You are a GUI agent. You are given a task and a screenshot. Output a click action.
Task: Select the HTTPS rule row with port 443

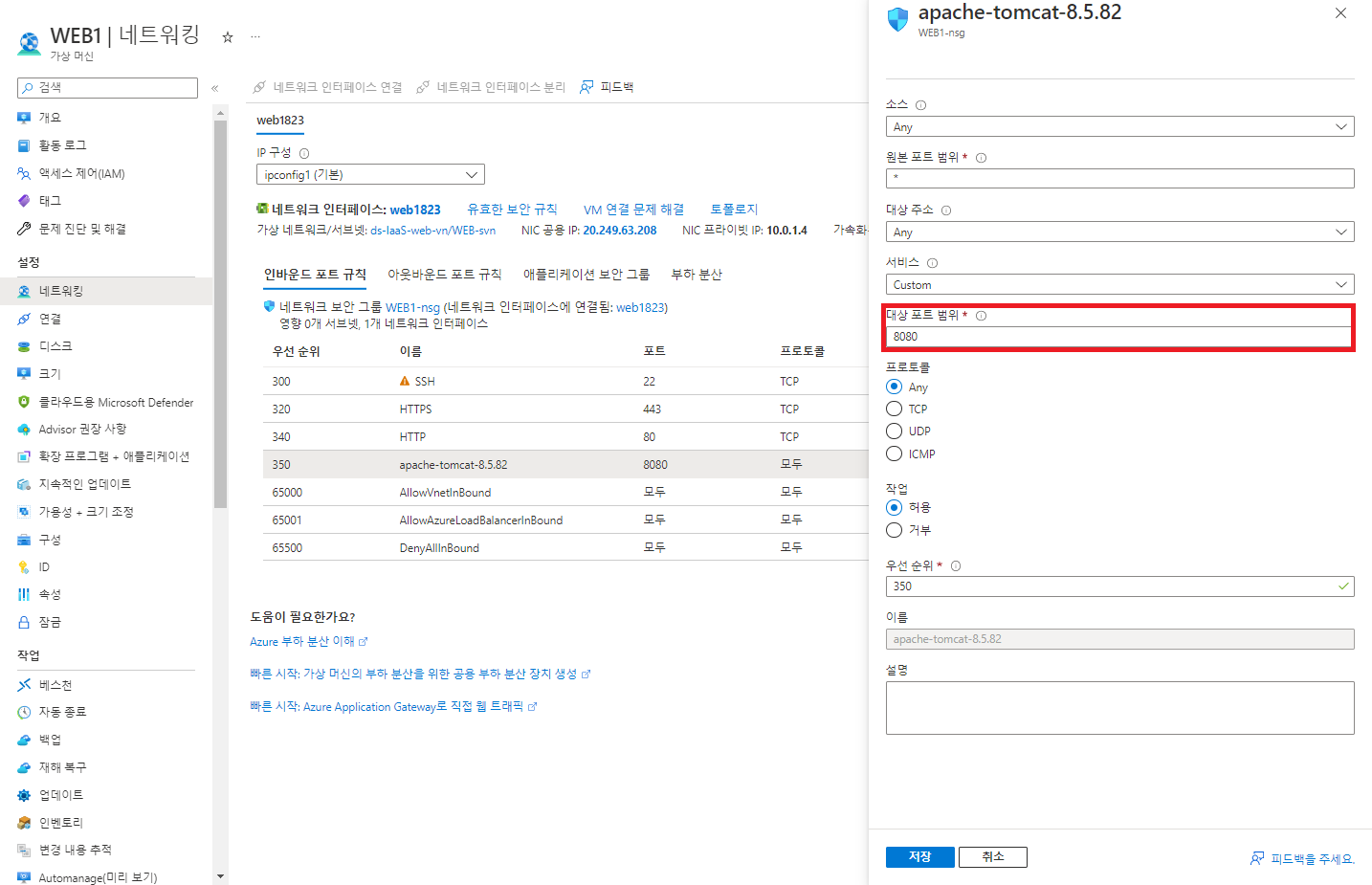[565, 409]
